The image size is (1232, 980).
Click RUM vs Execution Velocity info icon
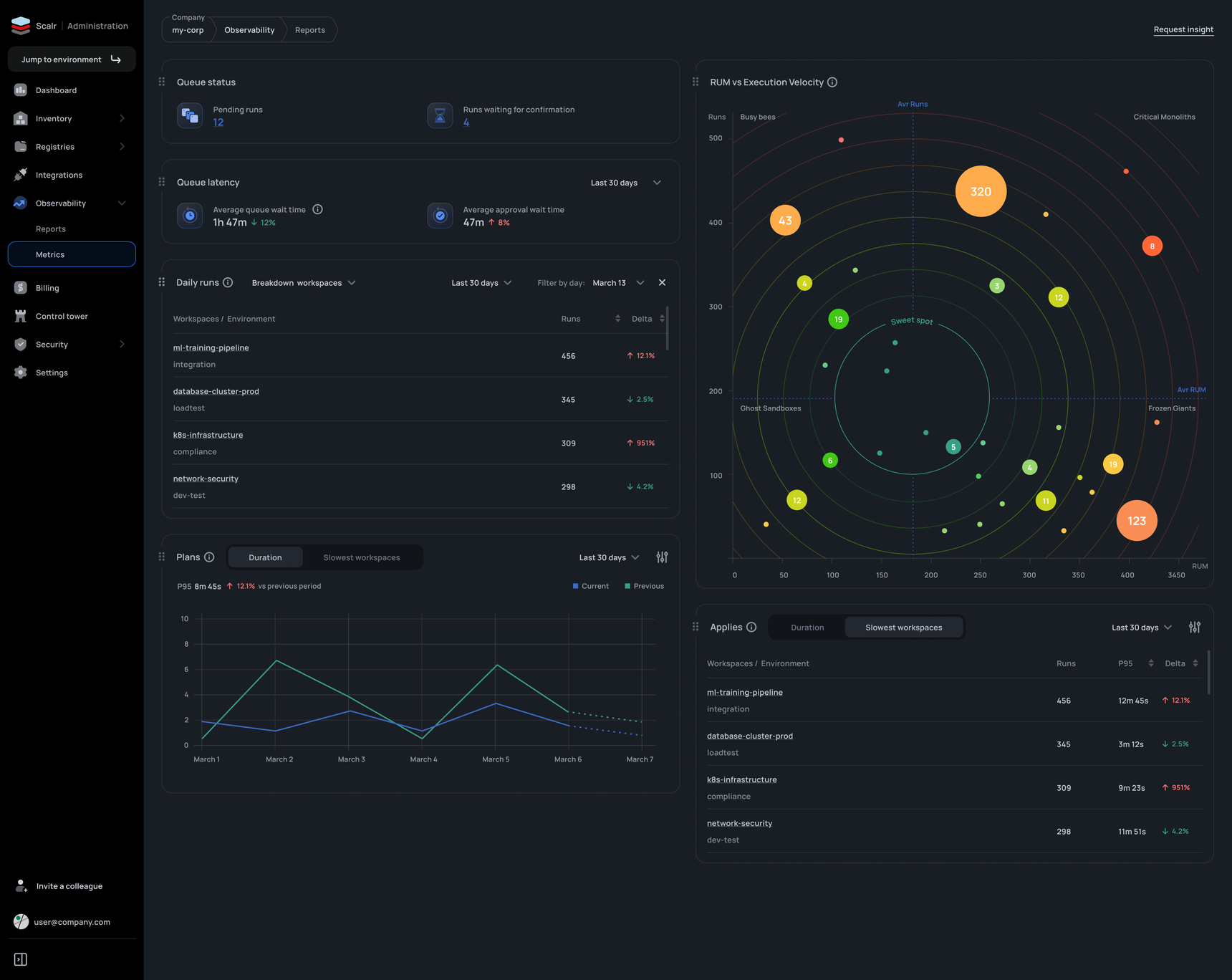point(832,82)
